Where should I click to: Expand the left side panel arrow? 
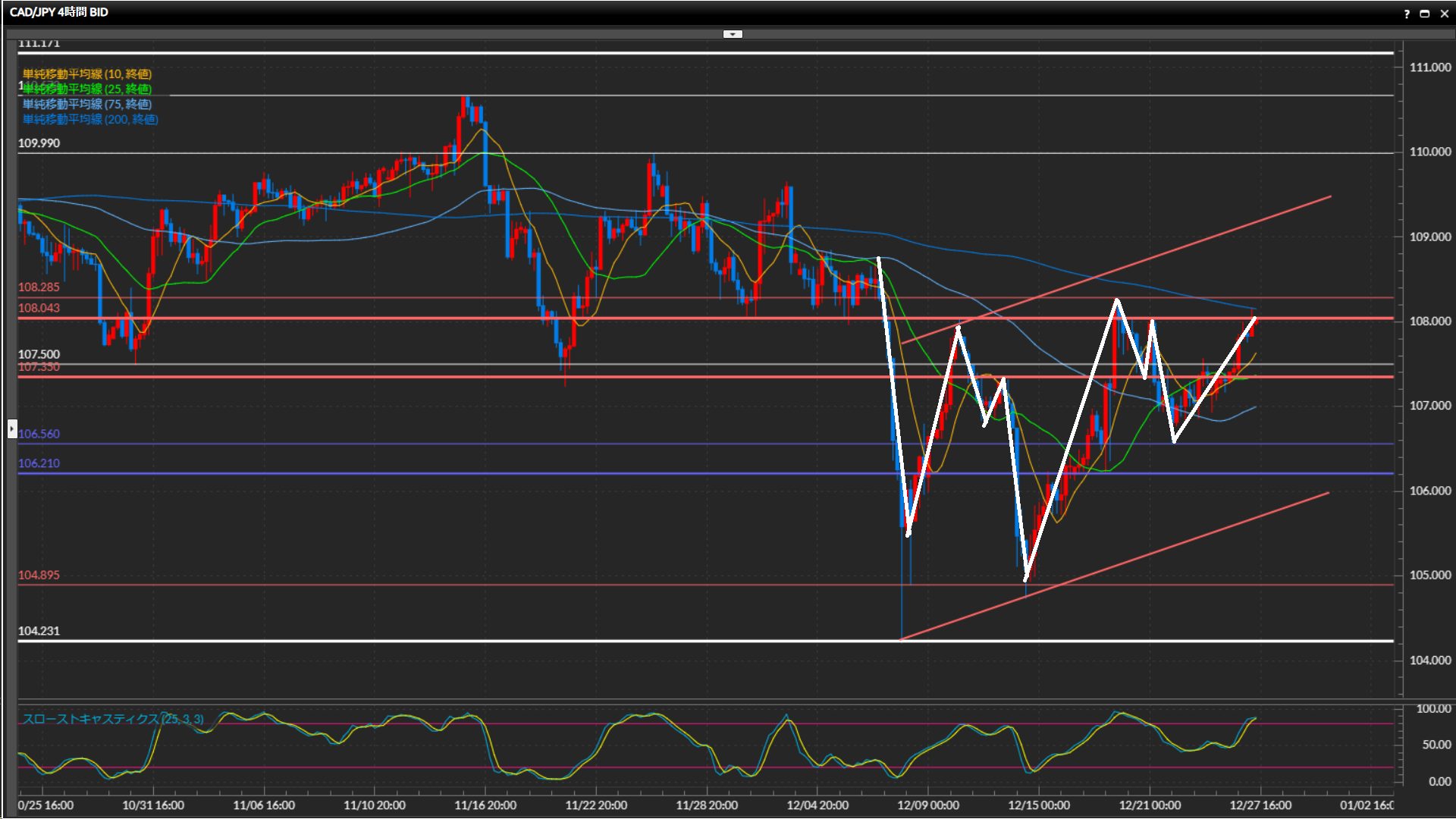[12, 429]
